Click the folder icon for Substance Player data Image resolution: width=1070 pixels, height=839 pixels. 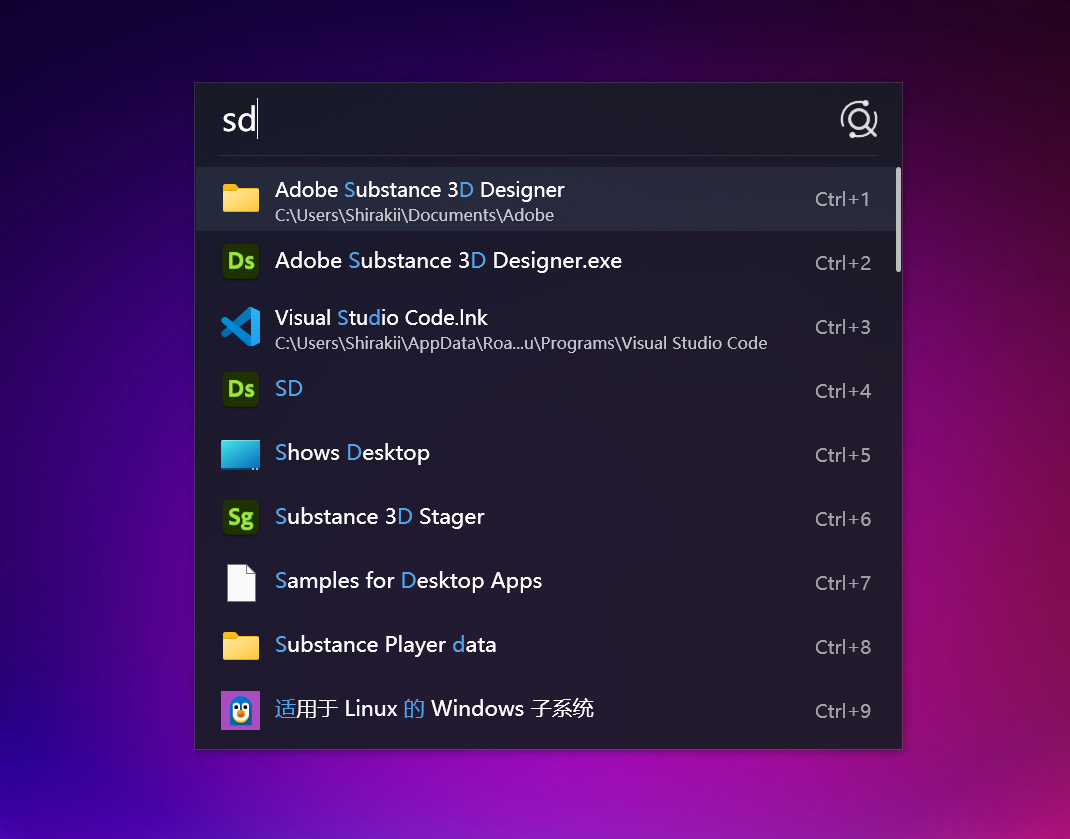pyautogui.click(x=240, y=646)
